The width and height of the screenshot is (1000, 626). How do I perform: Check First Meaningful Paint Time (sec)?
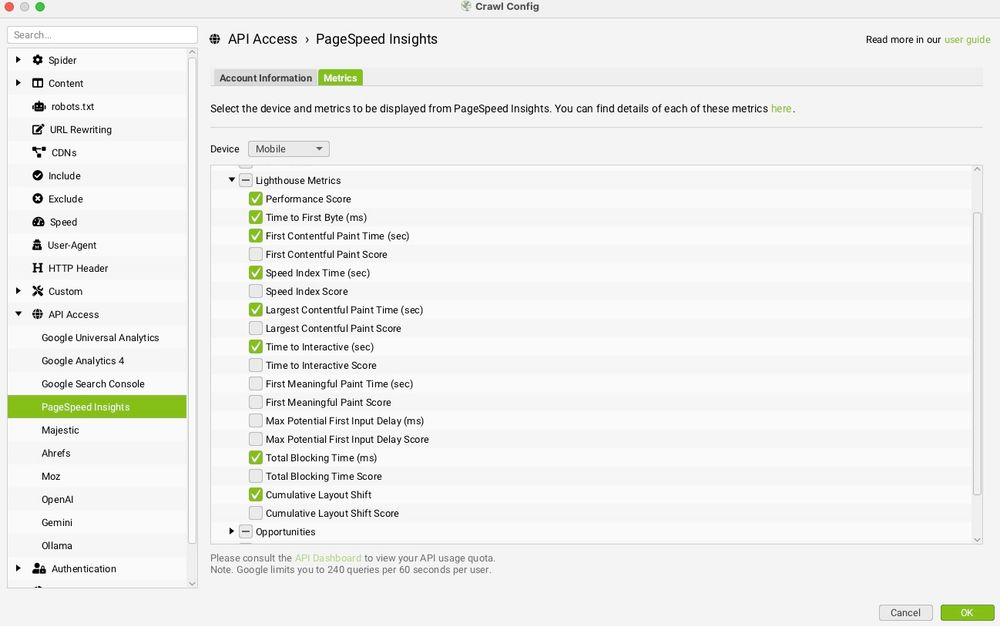pyautogui.click(x=256, y=384)
